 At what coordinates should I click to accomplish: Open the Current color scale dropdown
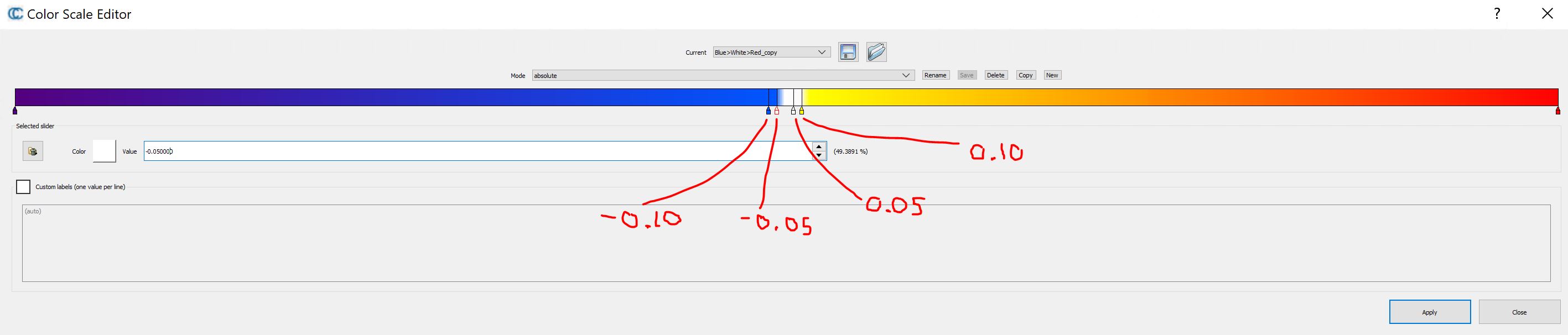(x=772, y=53)
